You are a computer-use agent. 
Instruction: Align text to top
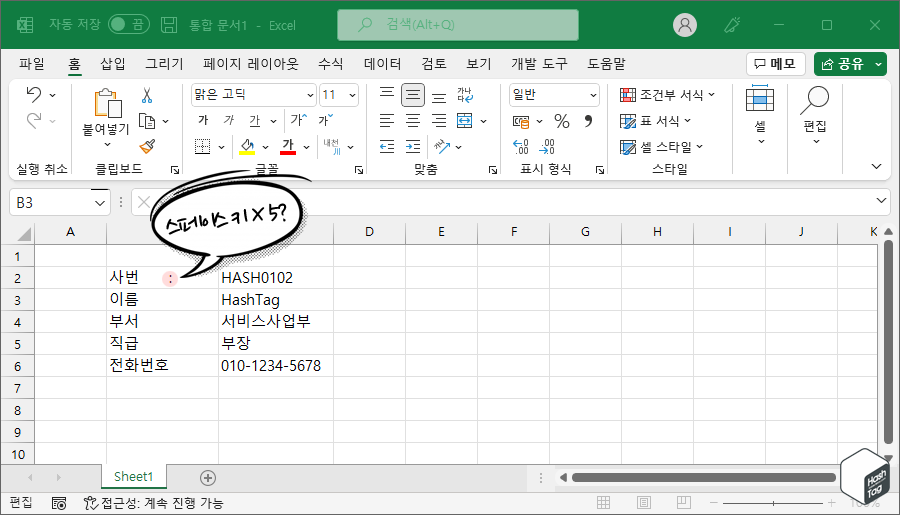pyautogui.click(x=387, y=94)
